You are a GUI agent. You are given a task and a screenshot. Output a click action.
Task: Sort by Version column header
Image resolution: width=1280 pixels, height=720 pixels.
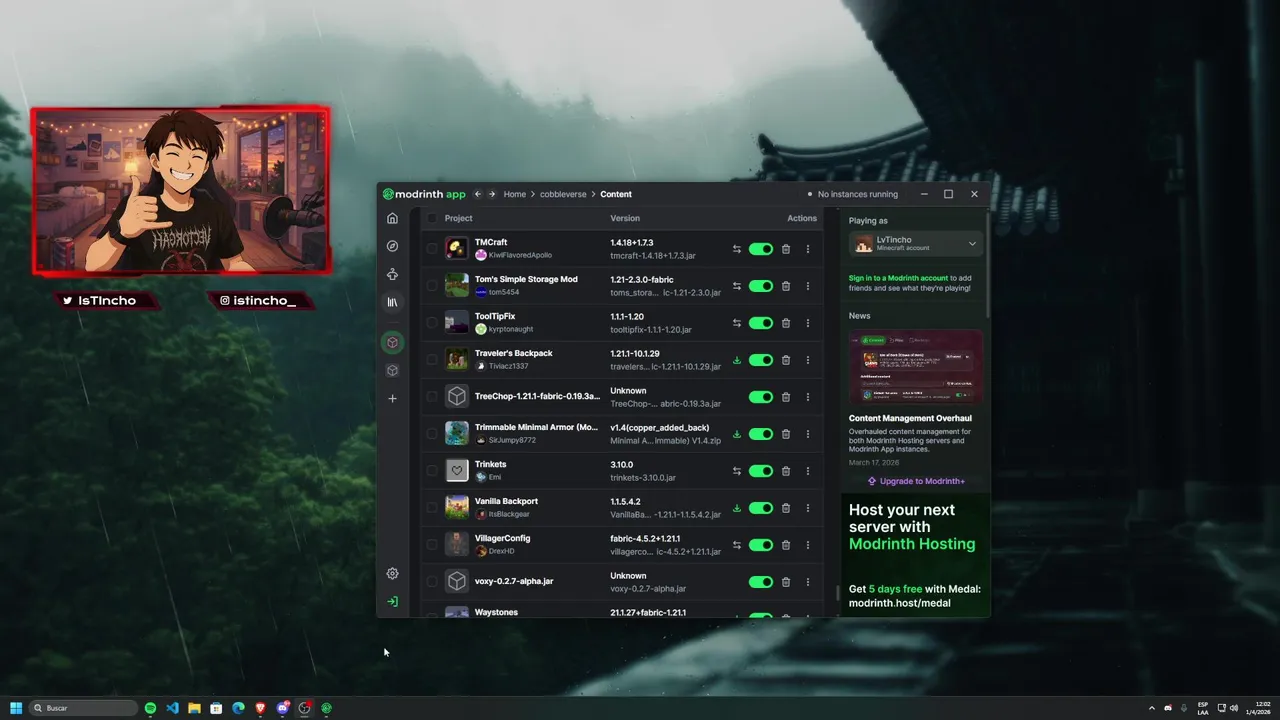click(625, 218)
